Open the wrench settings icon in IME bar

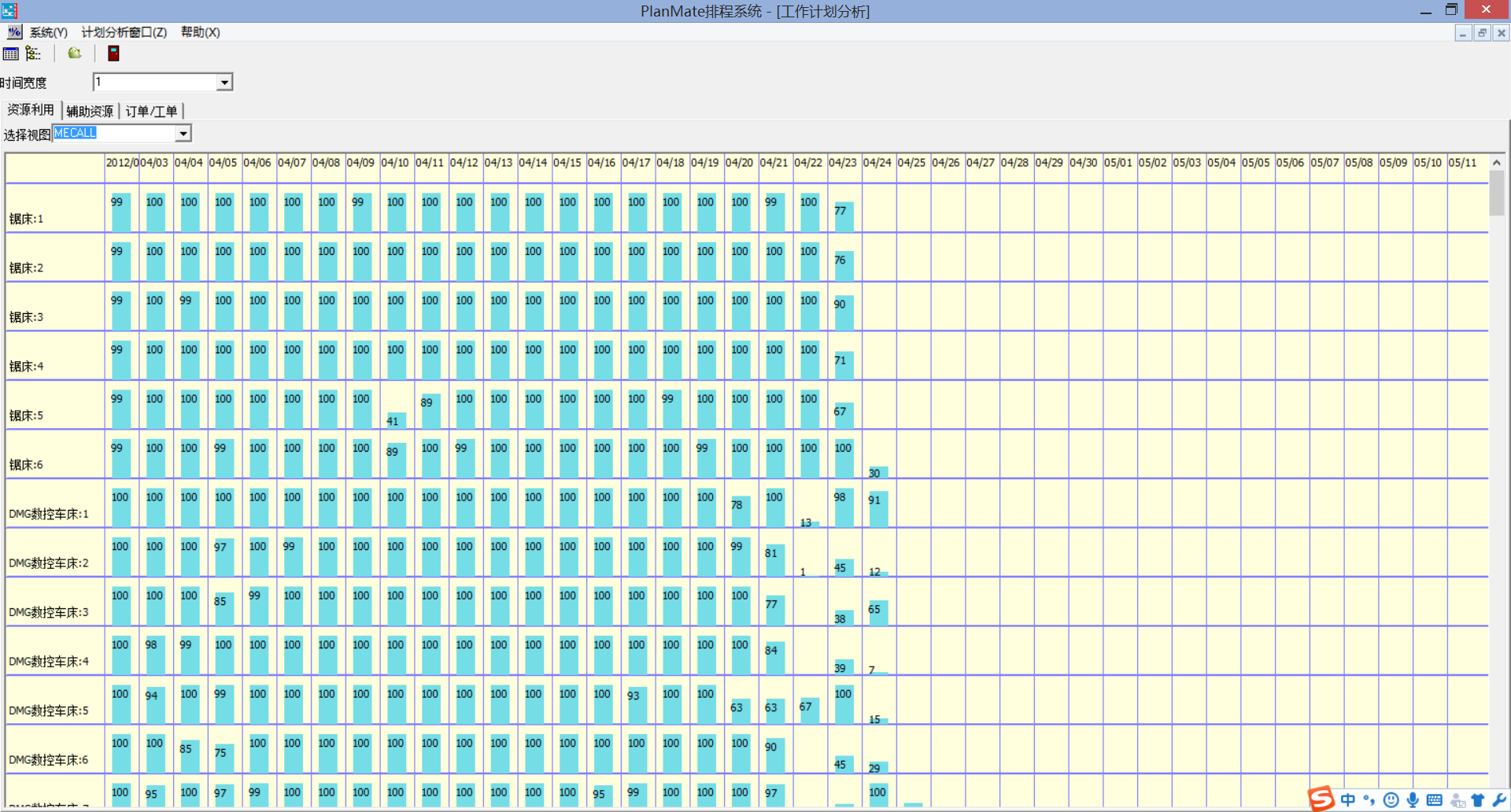pos(1498,800)
